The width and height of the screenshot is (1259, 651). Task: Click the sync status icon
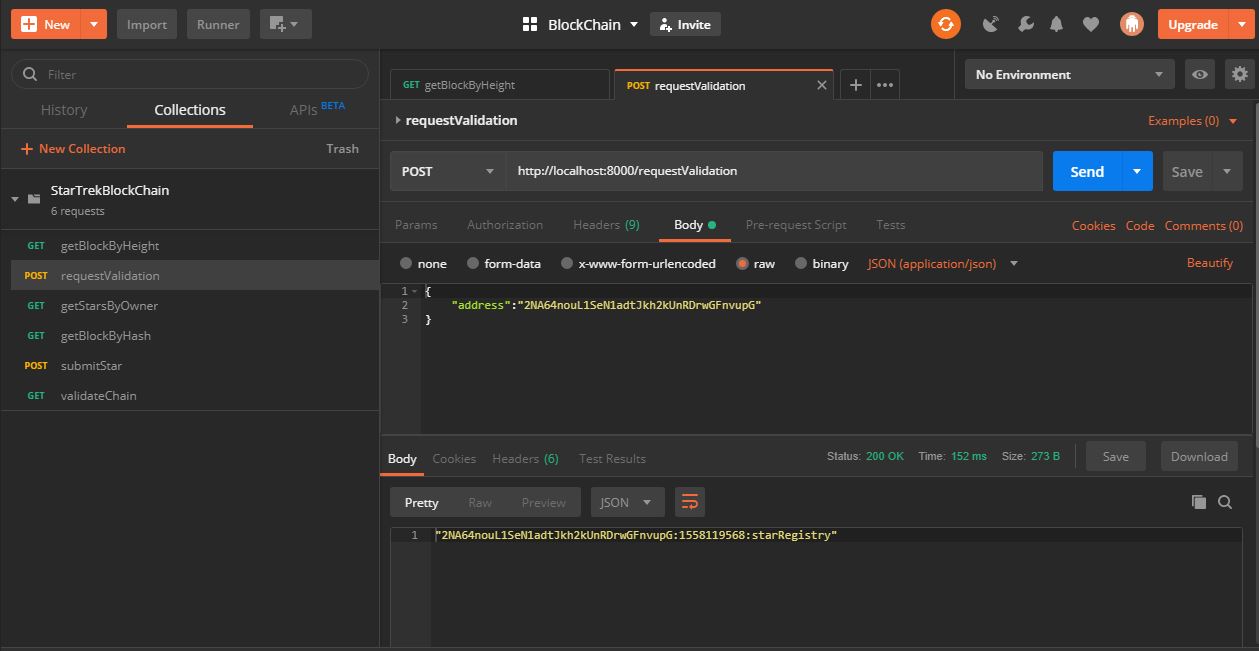945,24
